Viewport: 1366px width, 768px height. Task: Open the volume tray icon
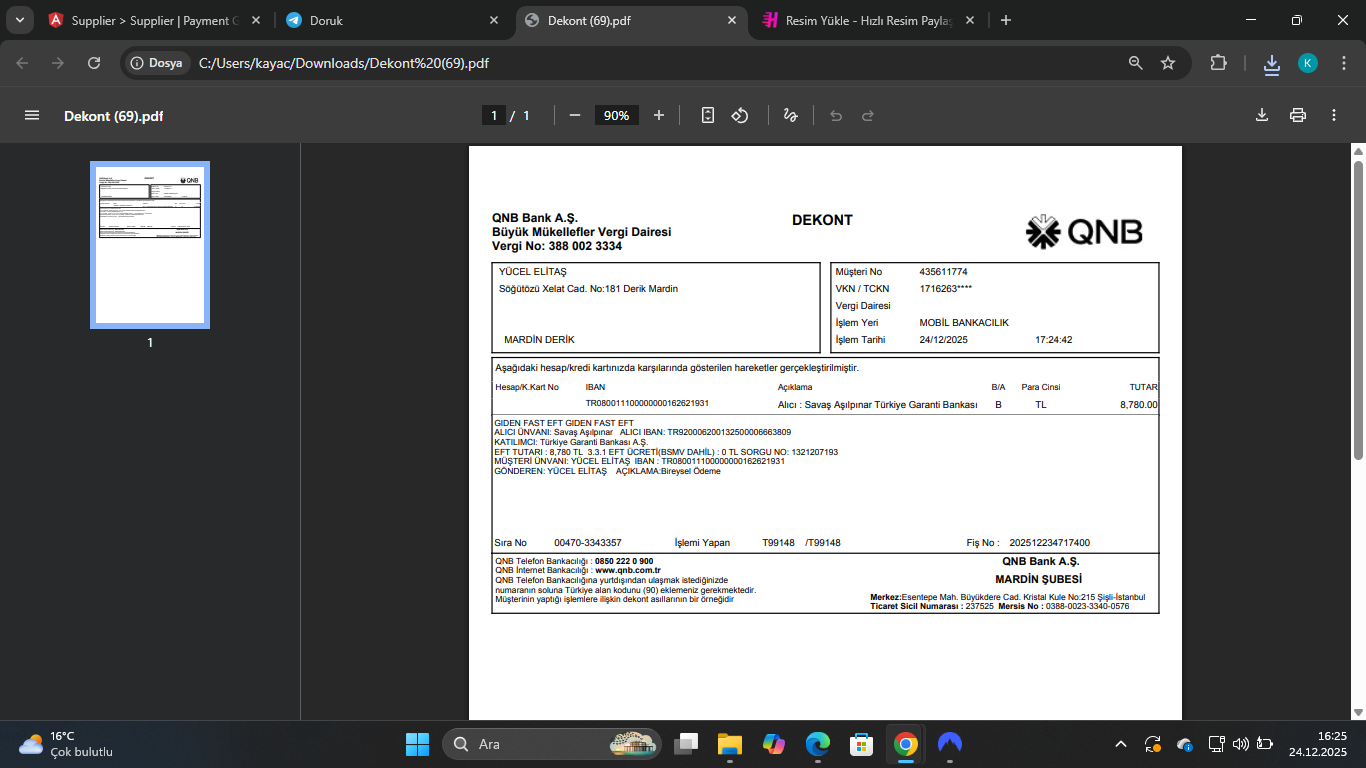point(1241,744)
